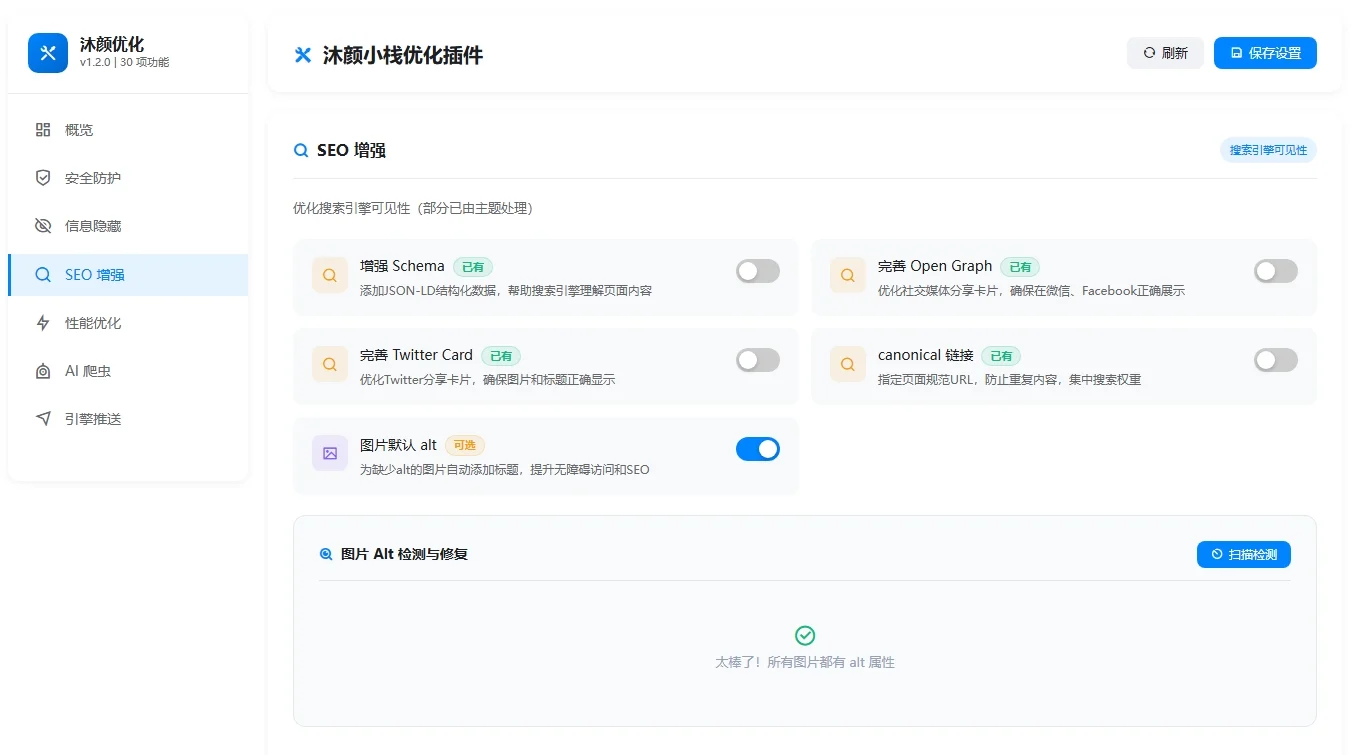The image size is (1354, 755).
Task: Disable the 图片默认 alt toggle
Action: [757, 449]
